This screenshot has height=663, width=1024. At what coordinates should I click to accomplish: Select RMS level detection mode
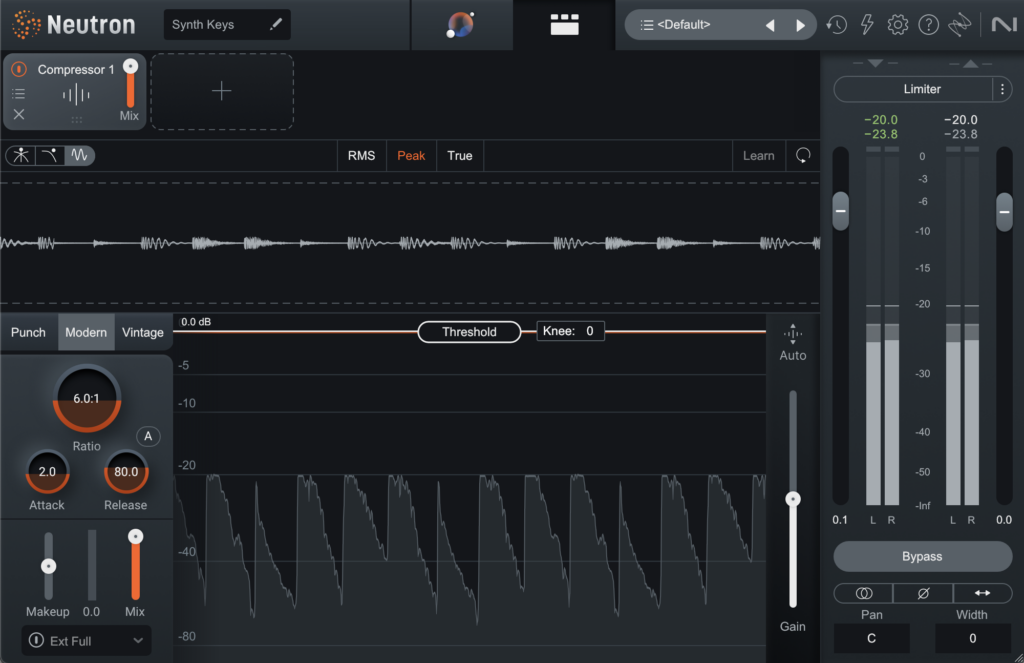pos(361,155)
